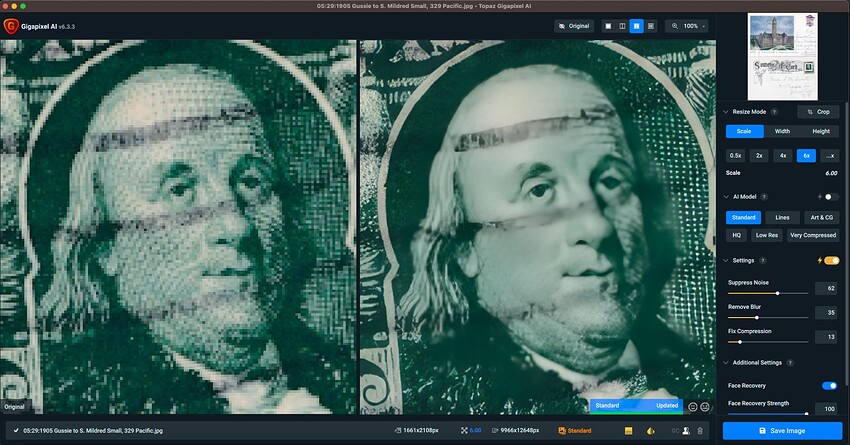Viewport: 850px width, 445px height.
Task: Toggle the Settings auto switch
Action: tap(832, 261)
